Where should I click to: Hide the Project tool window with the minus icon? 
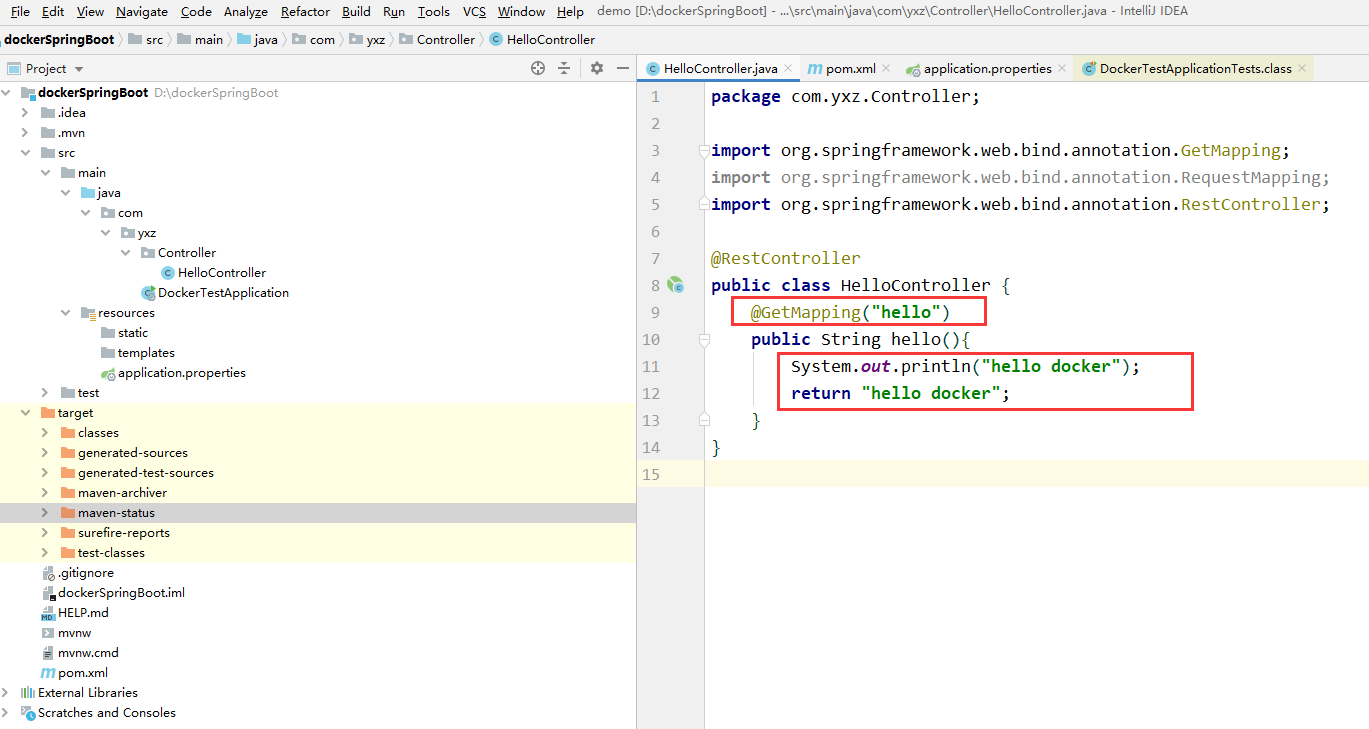(623, 68)
